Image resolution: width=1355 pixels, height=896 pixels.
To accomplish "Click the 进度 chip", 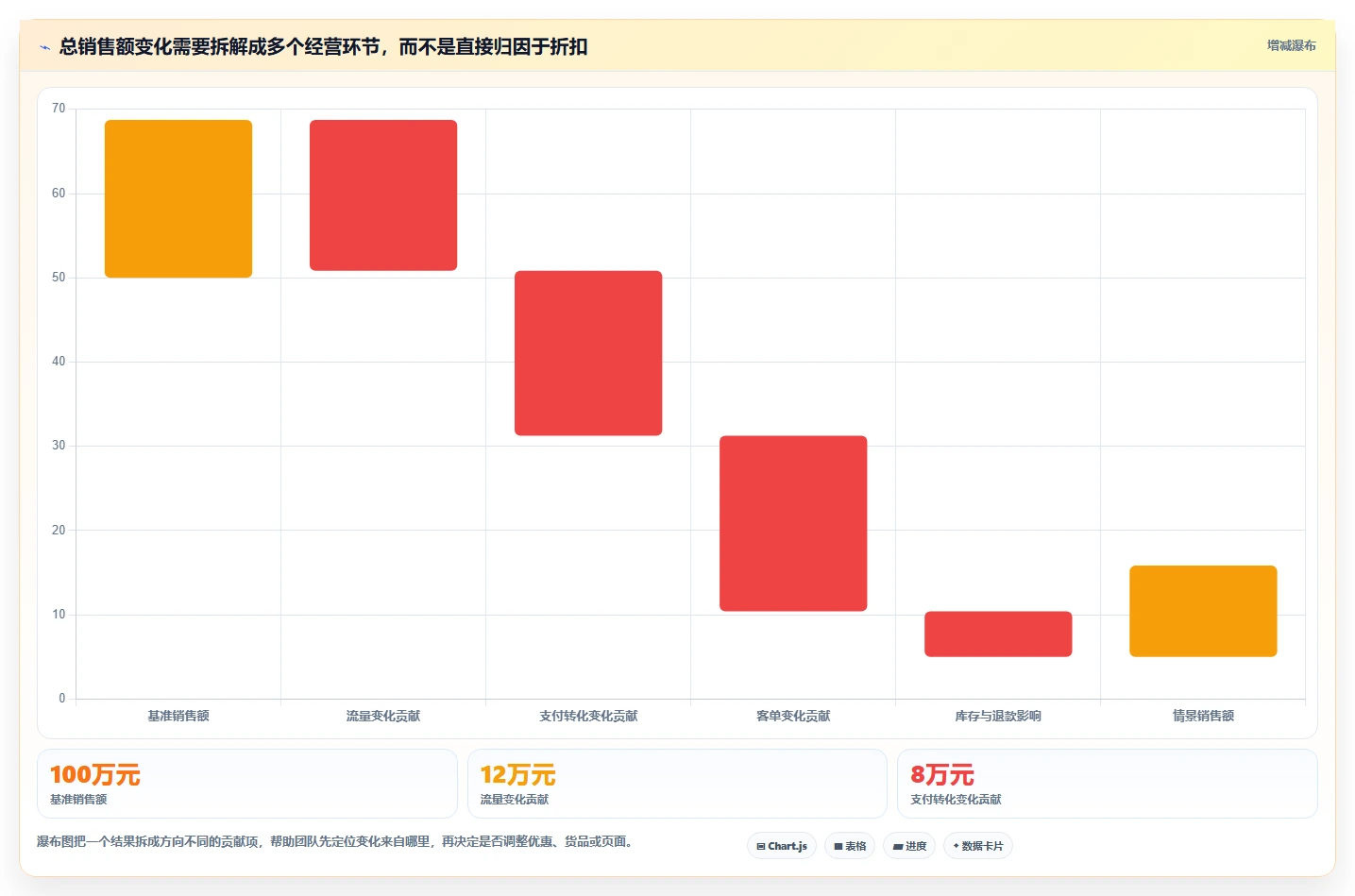I will tap(909, 846).
